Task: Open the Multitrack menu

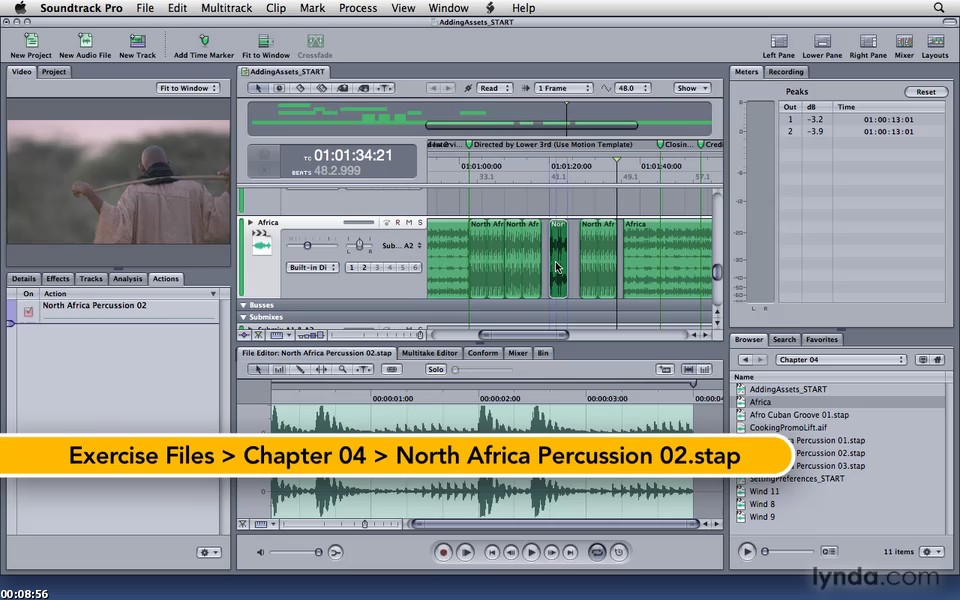Action: pos(227,7)
